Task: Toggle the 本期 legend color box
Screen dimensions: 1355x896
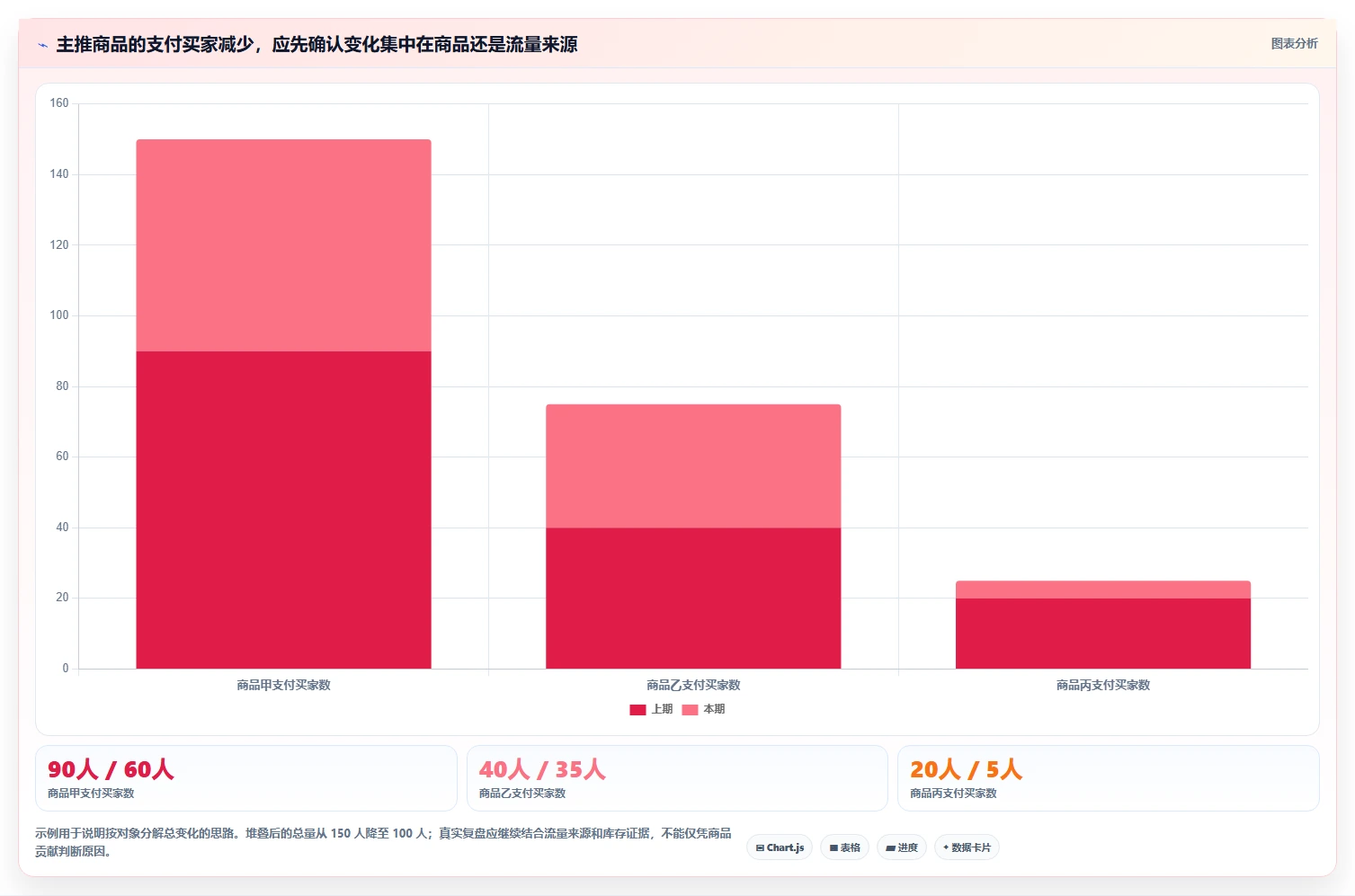Action: [x=690, y=710]
